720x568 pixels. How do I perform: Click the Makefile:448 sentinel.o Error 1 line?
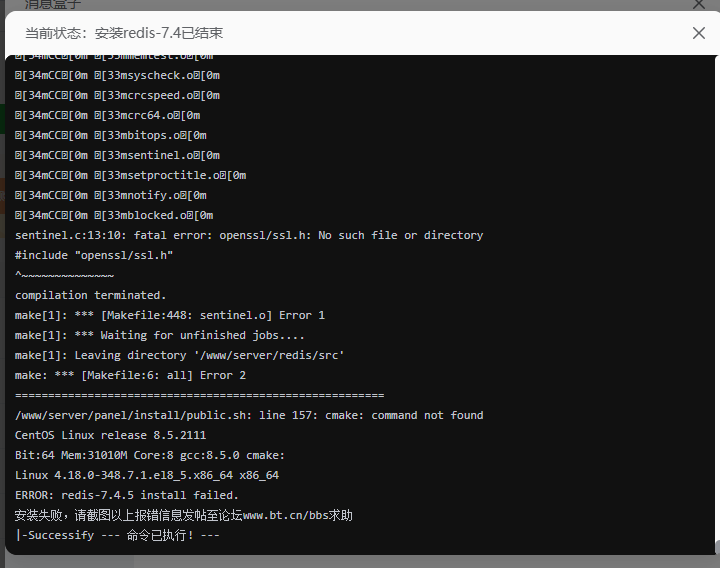pos(170,315)
